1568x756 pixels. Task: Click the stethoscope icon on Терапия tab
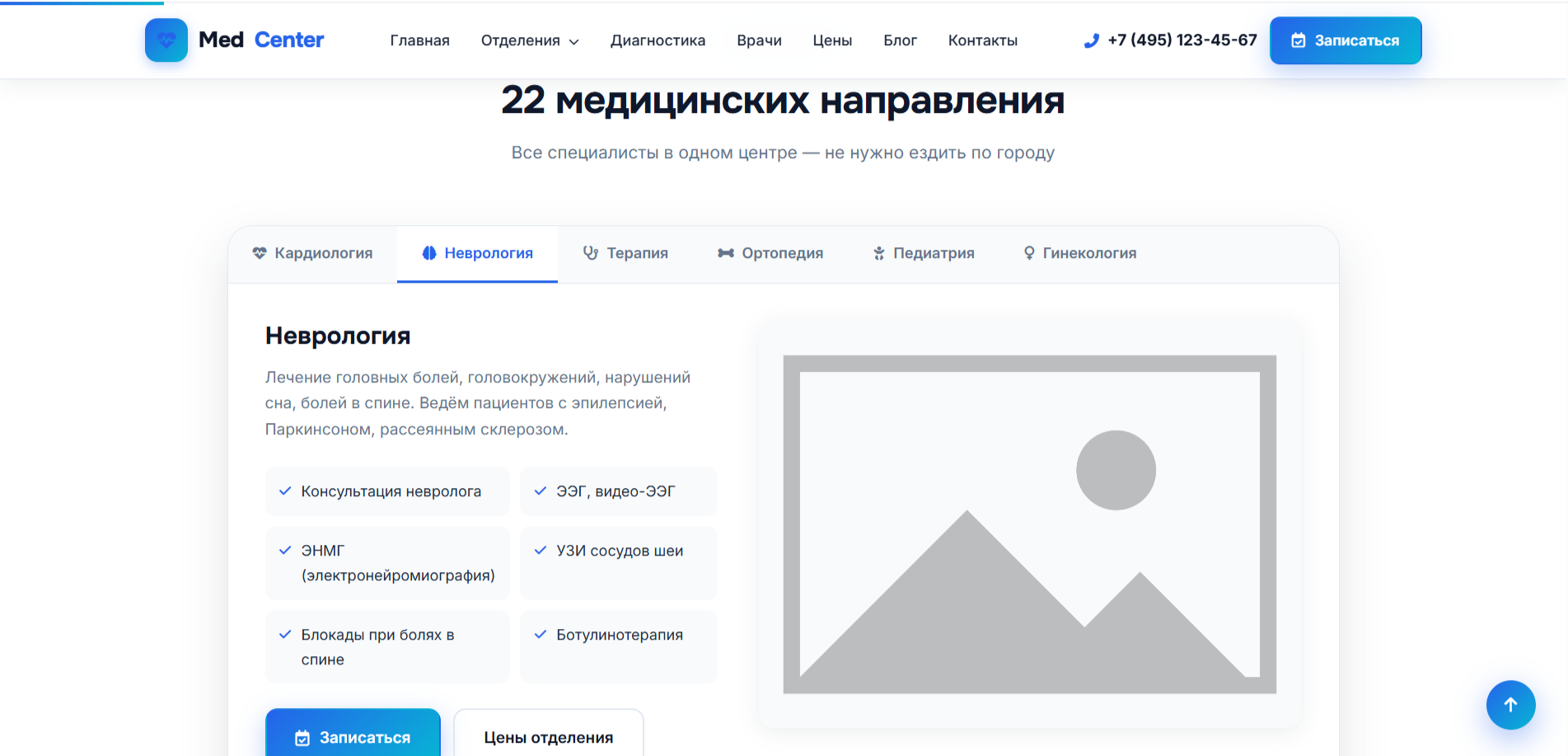click(x=591, y=253)
